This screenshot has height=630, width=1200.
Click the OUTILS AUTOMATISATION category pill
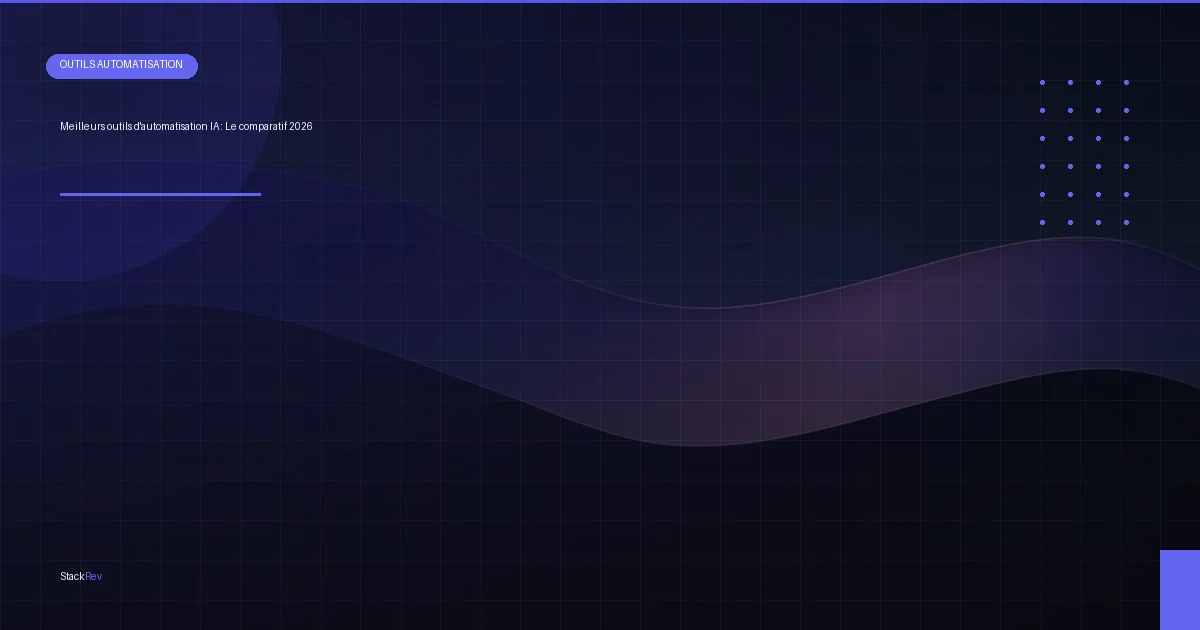122,66
